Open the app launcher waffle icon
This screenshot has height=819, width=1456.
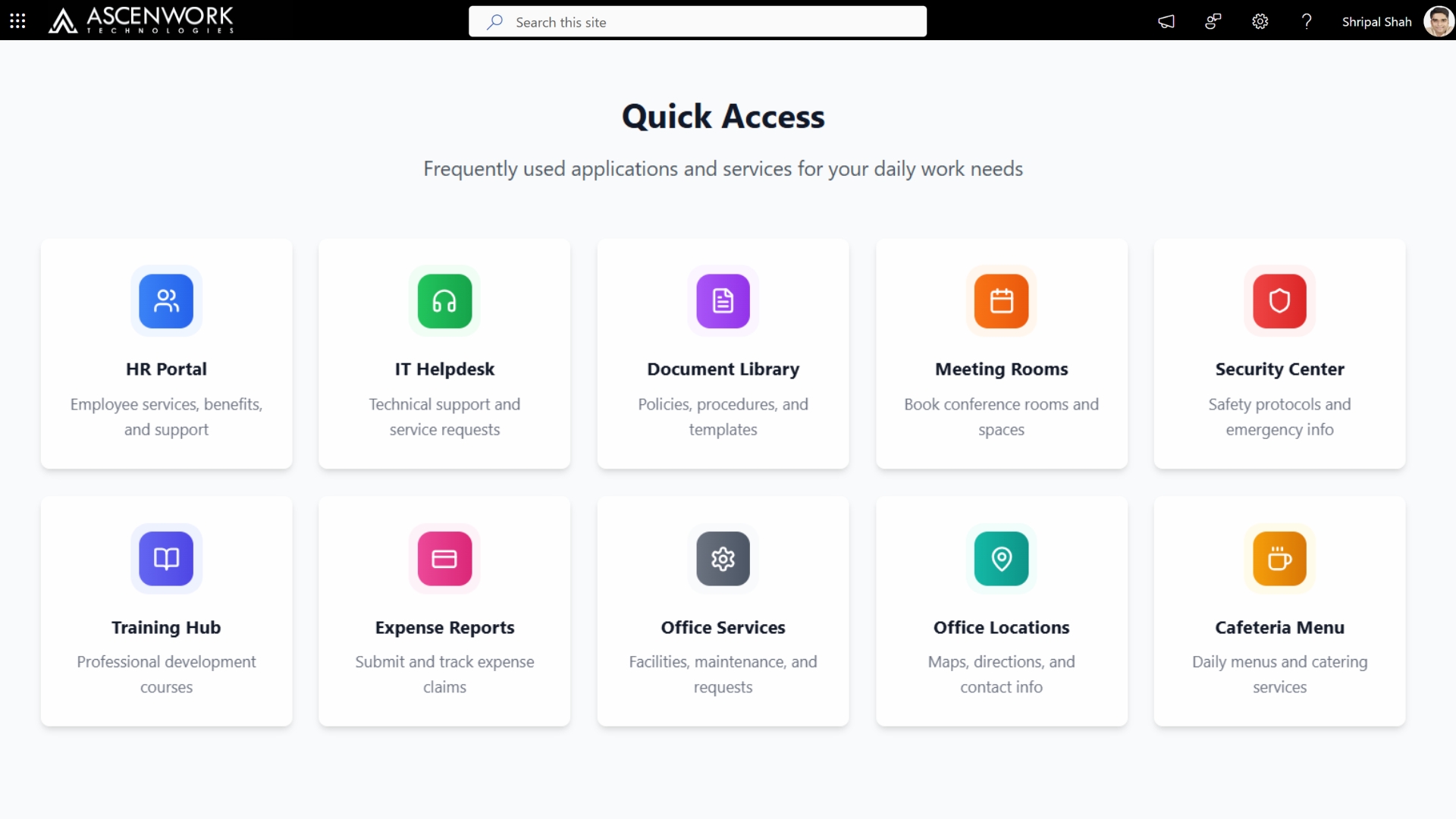pyautogui.click(x=17, y=21)
